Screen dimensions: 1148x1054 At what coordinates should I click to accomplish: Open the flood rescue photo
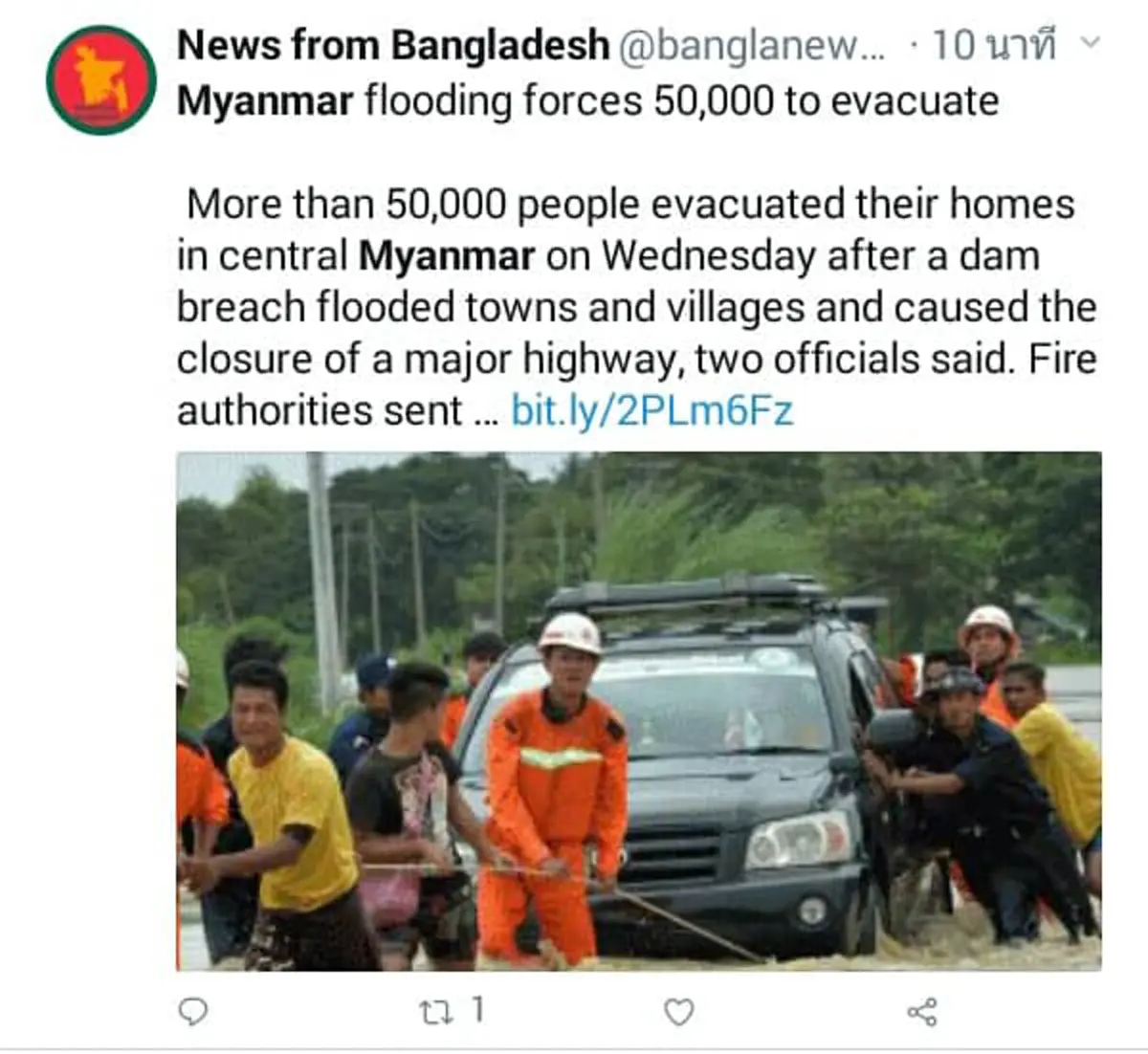pyautogui.click(x=639, y=711)
